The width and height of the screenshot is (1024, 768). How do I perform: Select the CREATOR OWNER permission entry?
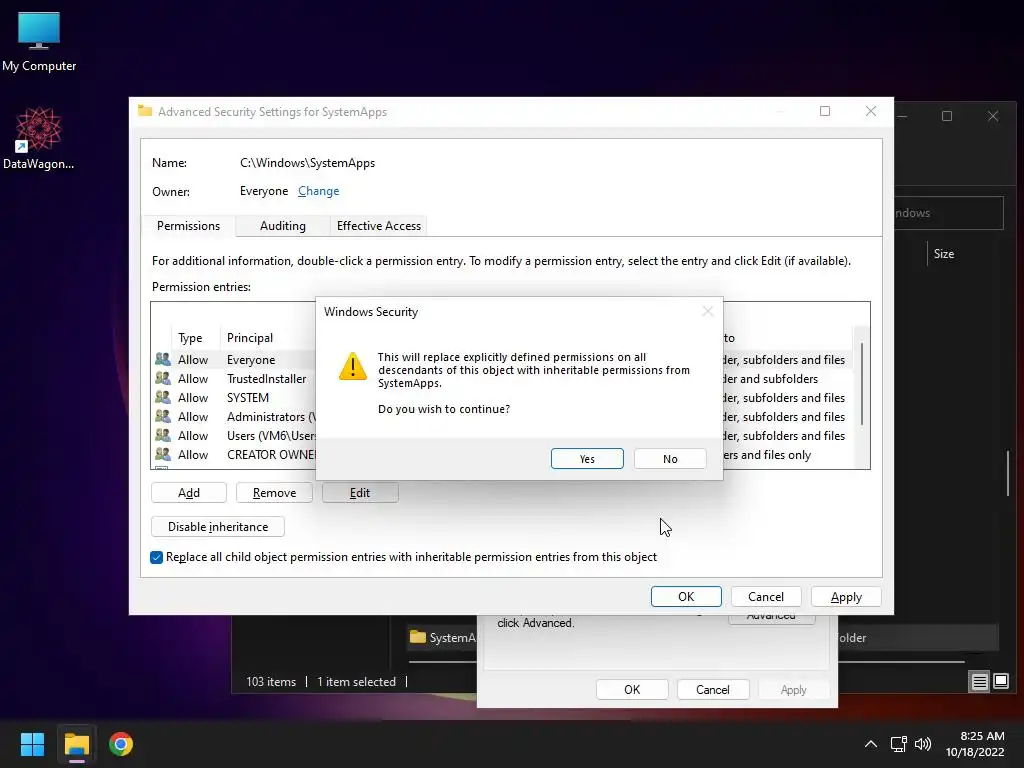pos(503,455)
